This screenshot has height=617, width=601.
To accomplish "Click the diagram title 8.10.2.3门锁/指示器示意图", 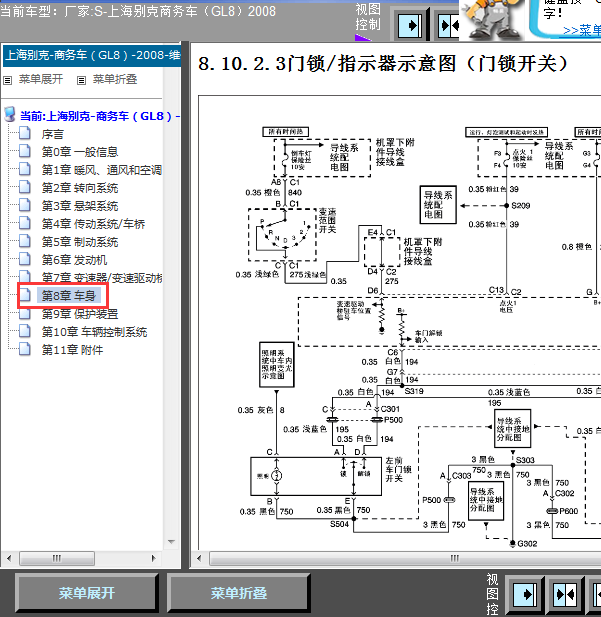I will coord(383,64).
